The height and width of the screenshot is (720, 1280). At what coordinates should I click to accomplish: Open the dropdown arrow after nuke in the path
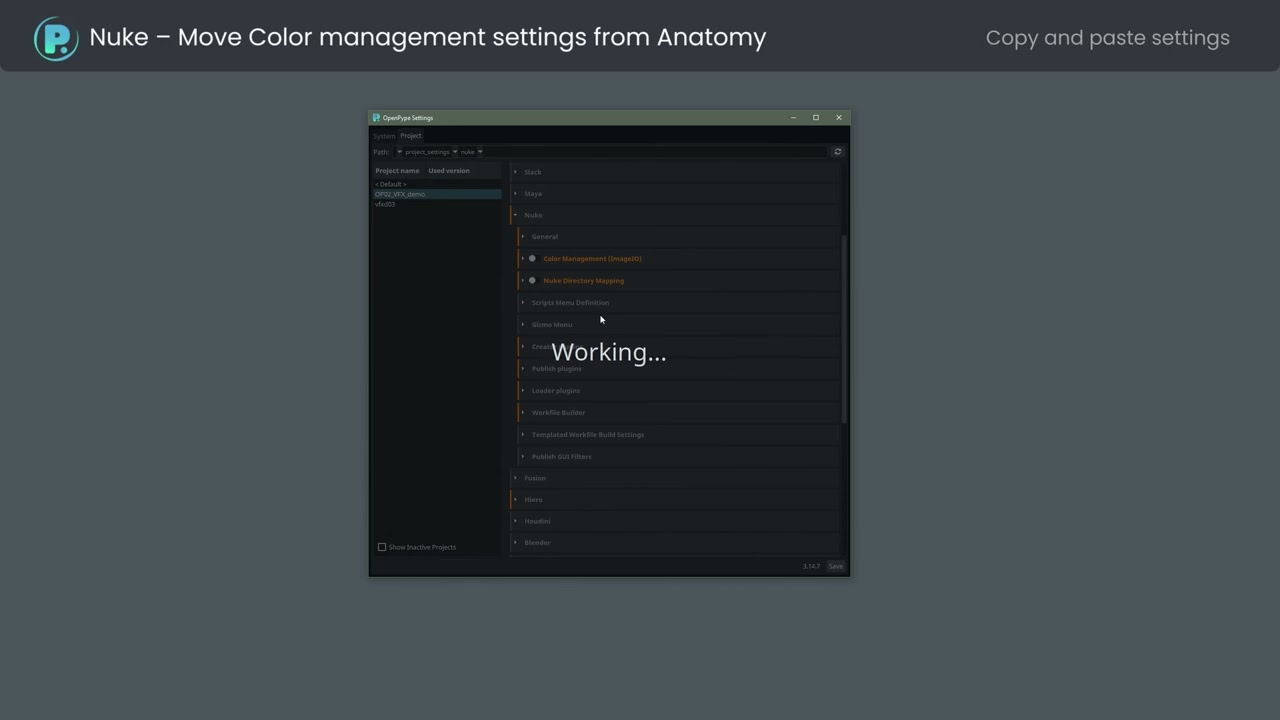pyautogui.click(x=480, y=152)
